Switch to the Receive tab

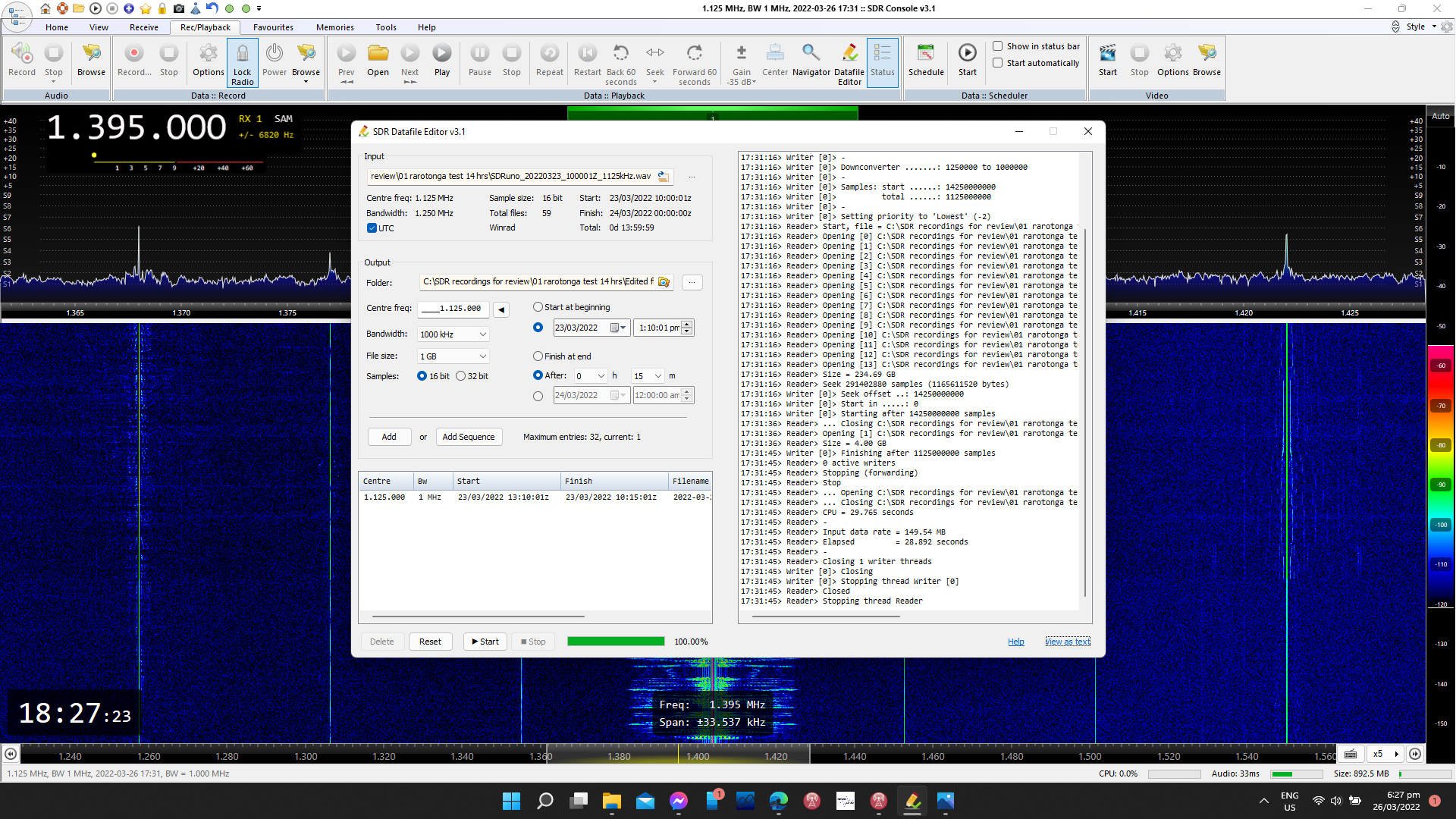click(x=143, y=27)
